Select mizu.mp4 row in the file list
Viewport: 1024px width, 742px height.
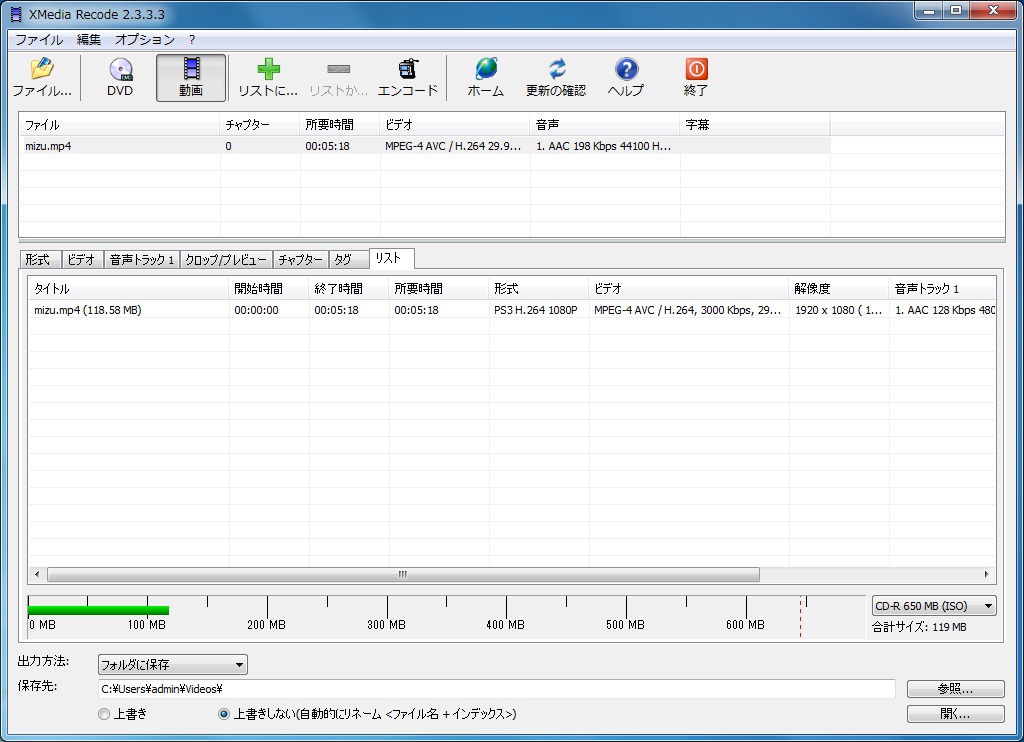point(424,146)
